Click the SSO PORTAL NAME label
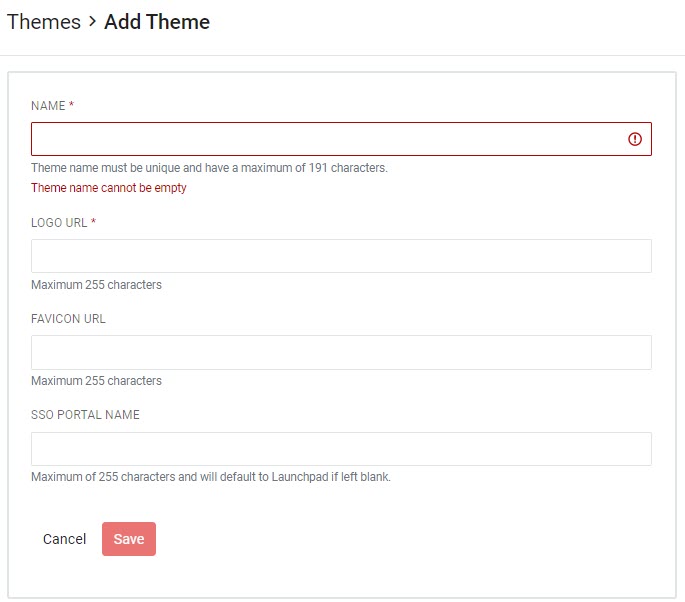Image resolution: width=685 pixels, height=602 pixels. [85, 415]
